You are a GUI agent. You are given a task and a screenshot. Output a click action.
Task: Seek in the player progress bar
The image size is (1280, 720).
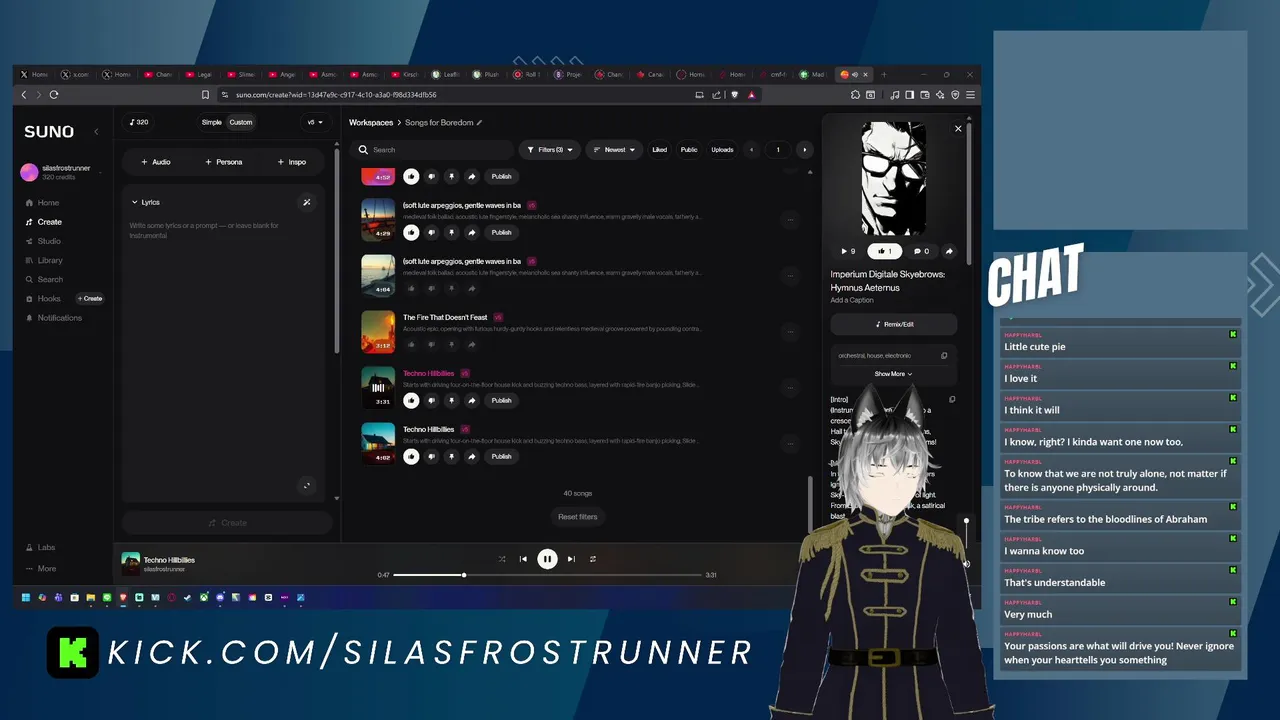click(x=547, y=575)
